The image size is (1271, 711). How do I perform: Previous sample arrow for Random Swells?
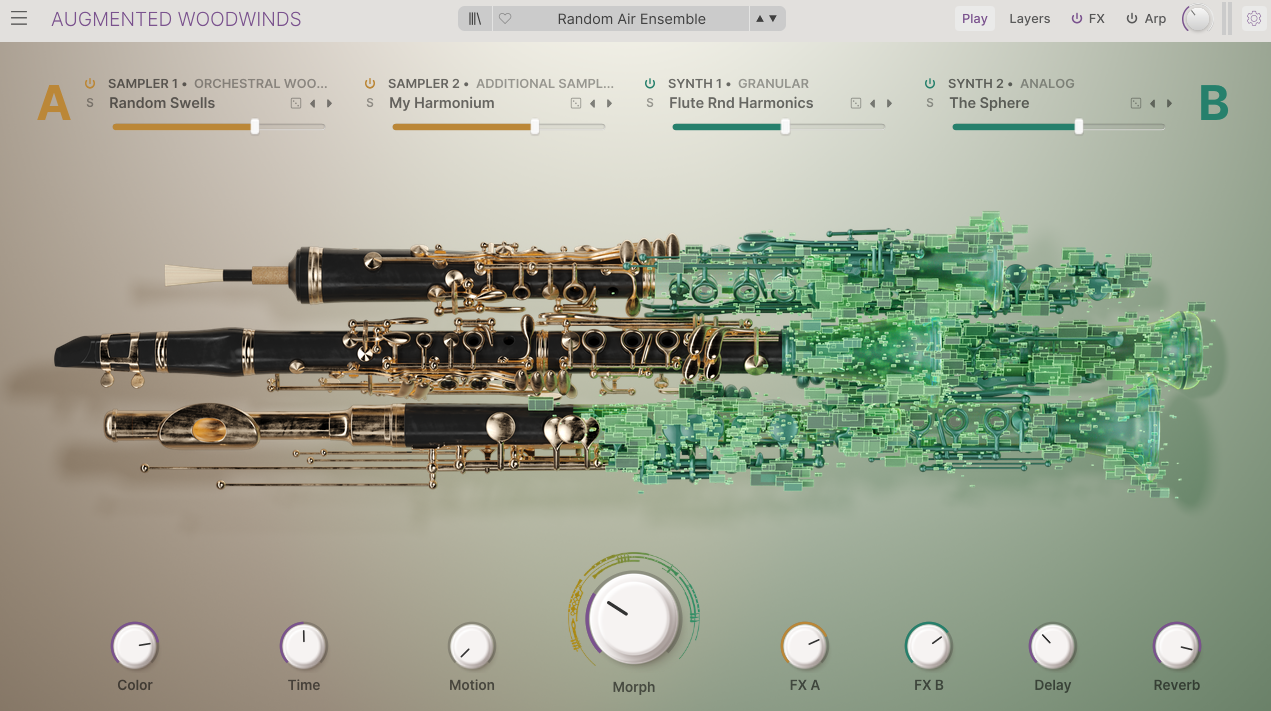pyautogui.click(x=312, y=103)
